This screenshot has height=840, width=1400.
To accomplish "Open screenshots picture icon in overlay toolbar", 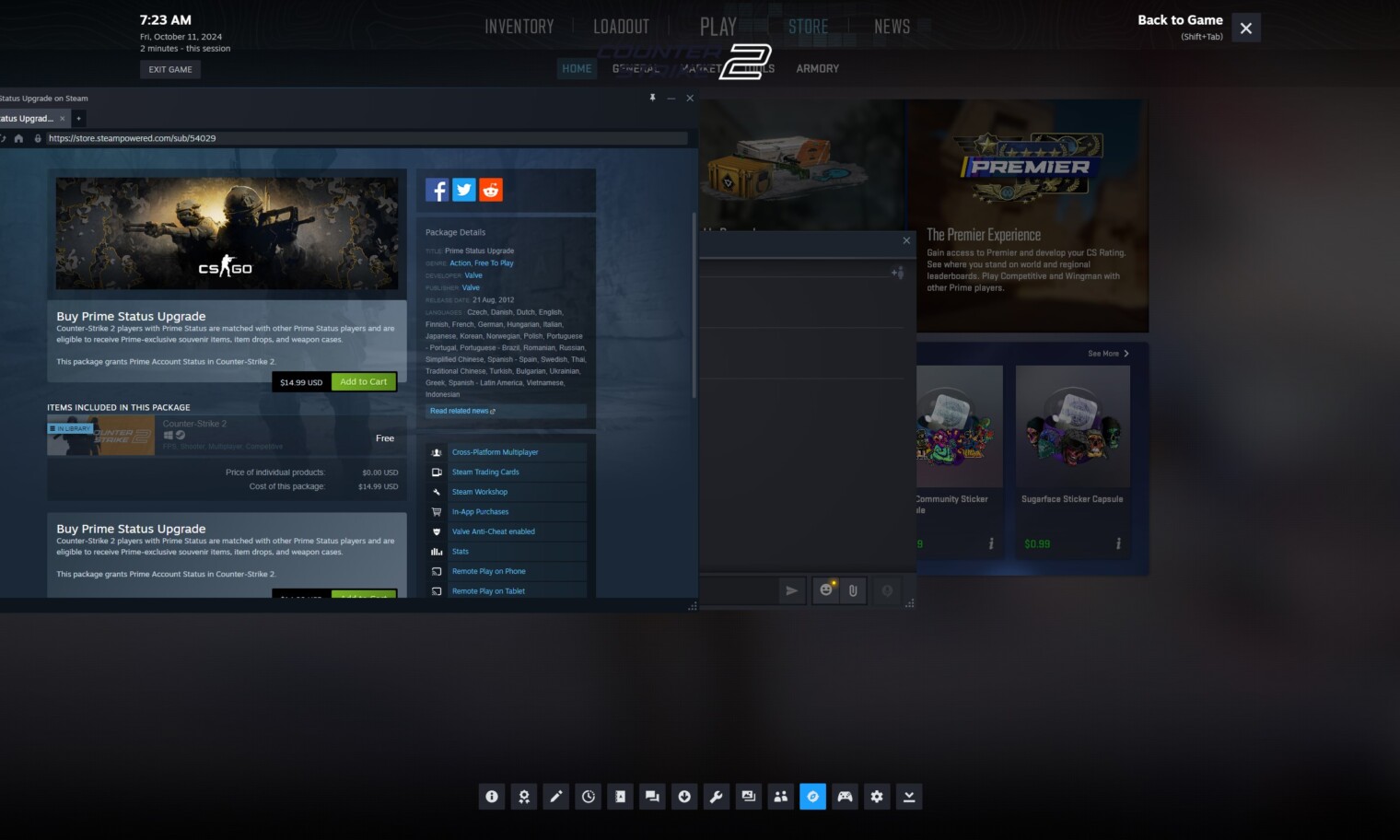I will tap(749, 797).
